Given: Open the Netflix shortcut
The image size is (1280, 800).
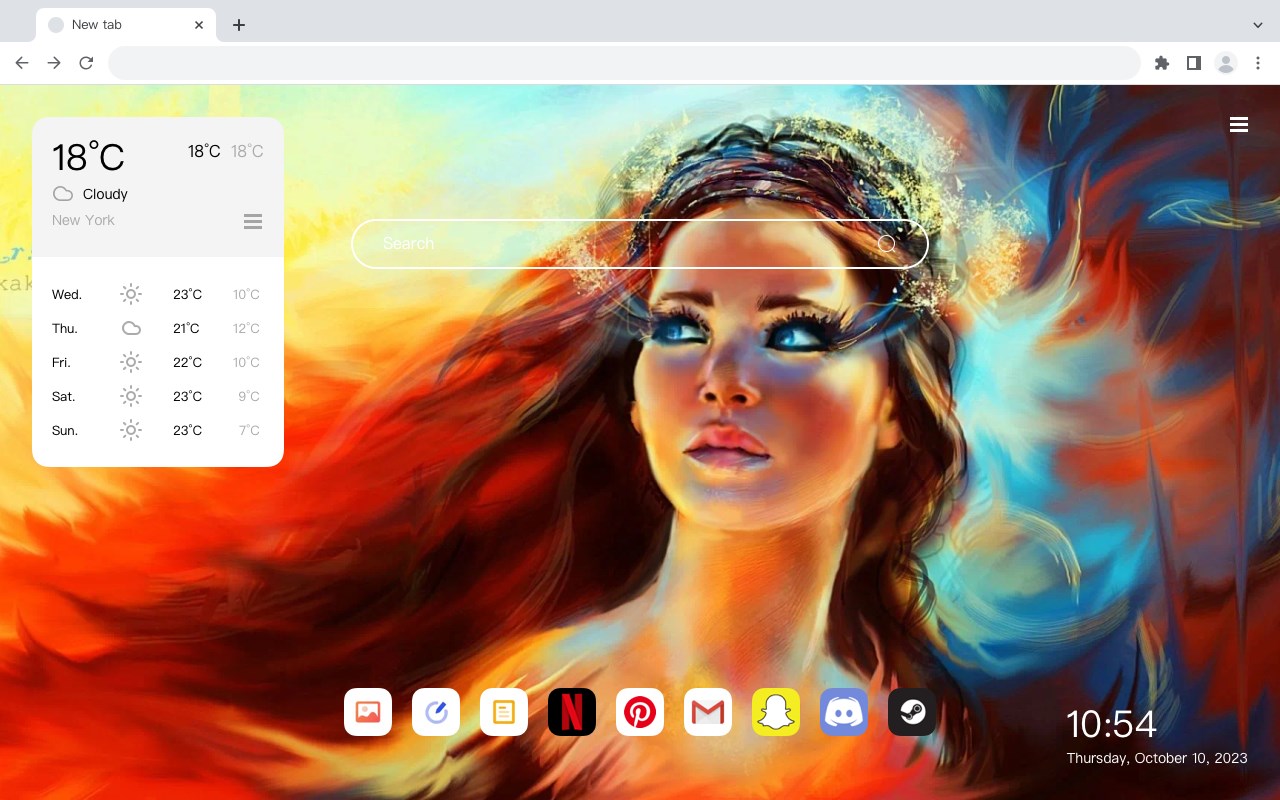Looking at the screenshot, I should pos(572,712).
